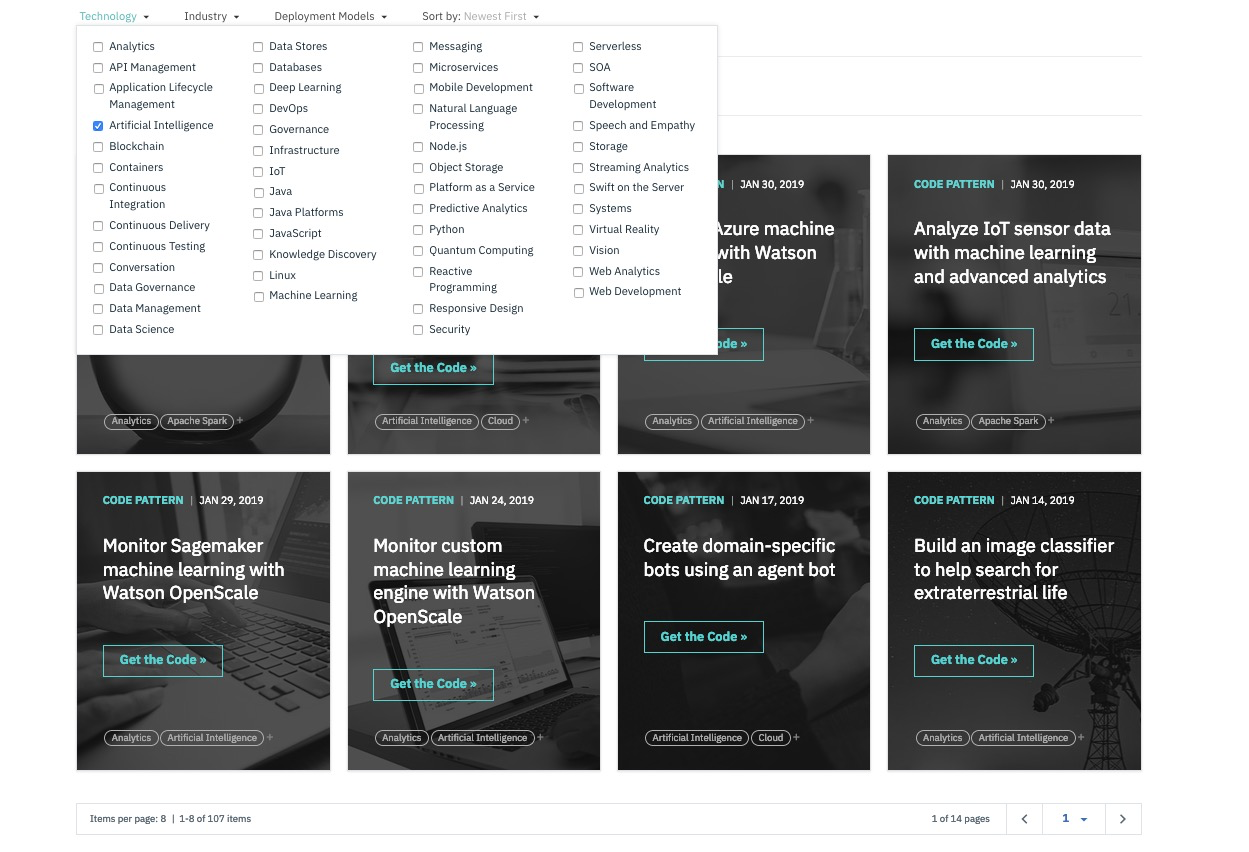Check the Data Governance checkbox
This screenshot has width=1249, height=852.
point(98,288)
